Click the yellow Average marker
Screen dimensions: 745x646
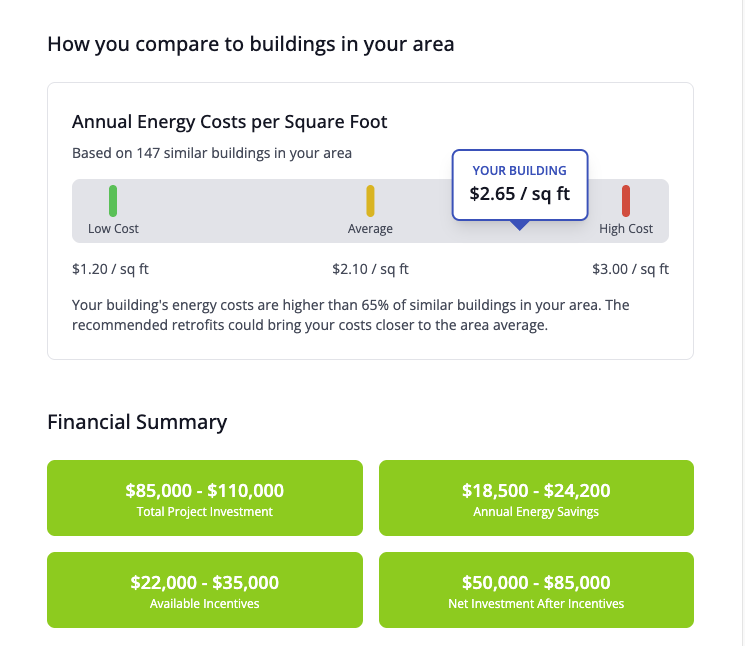(x=370, y=200)
